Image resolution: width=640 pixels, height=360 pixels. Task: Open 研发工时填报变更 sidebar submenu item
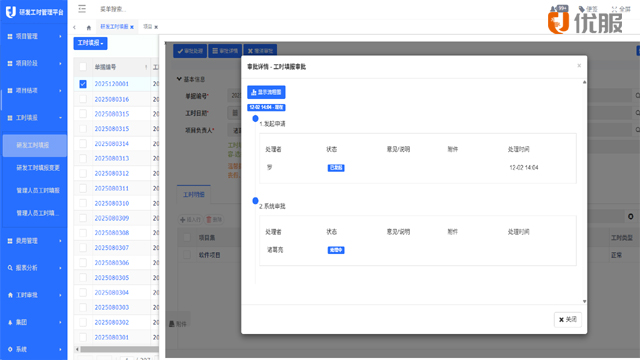[38, 168]
